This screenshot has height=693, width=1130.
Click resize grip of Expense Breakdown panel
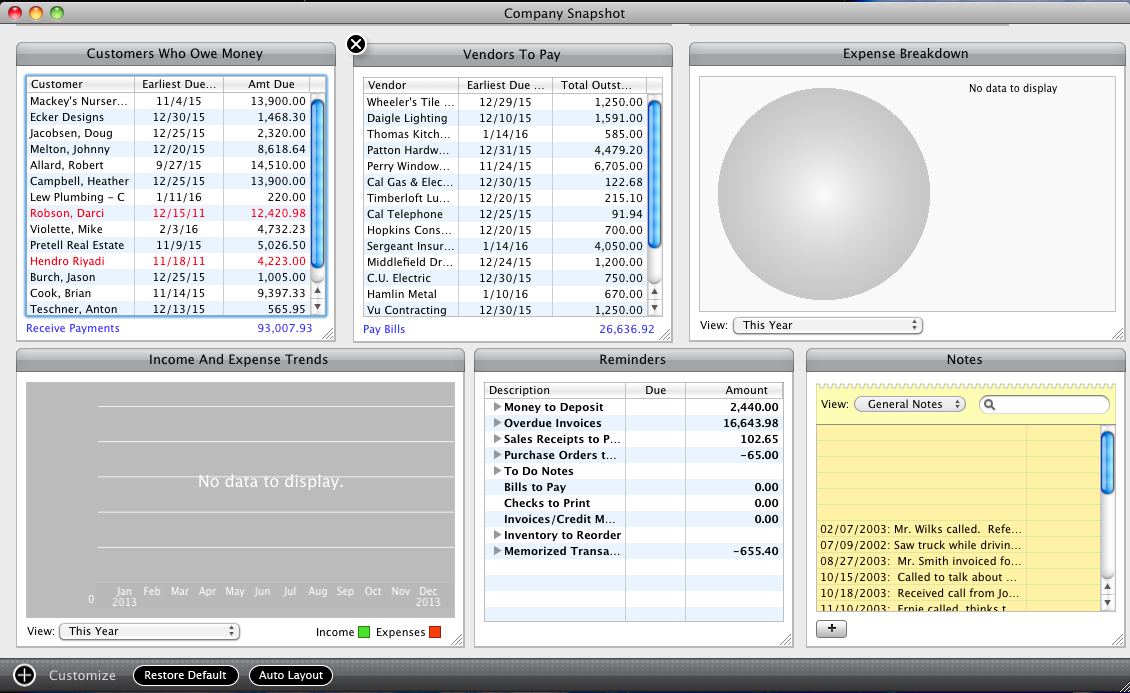coord(1117,334)
